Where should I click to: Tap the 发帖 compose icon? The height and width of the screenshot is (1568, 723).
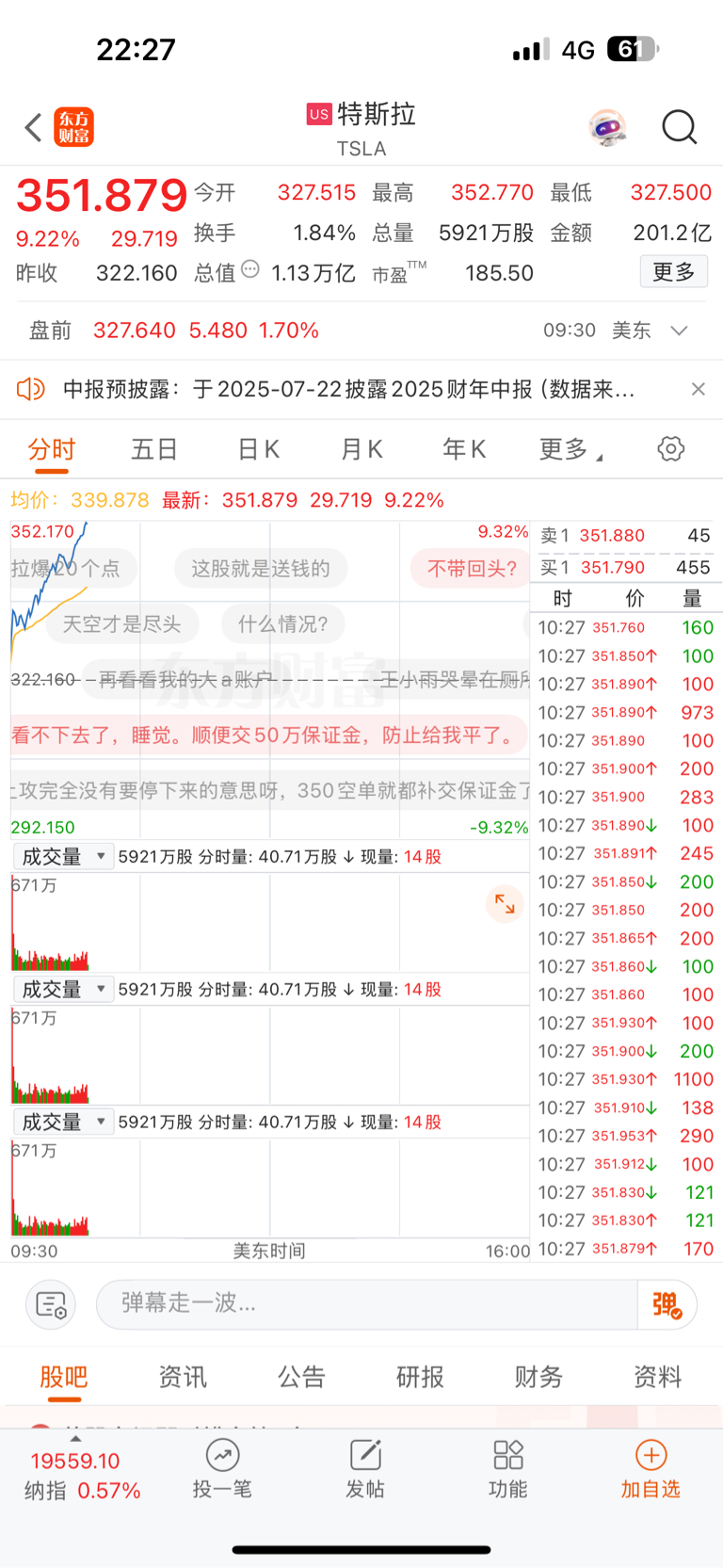tap(365, 1455)
